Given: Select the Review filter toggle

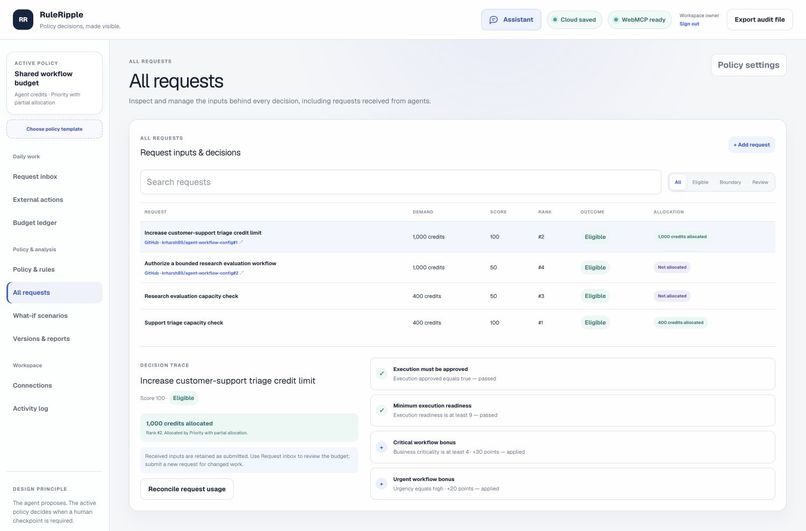Looking at the screenshot, I should point(760,182).
